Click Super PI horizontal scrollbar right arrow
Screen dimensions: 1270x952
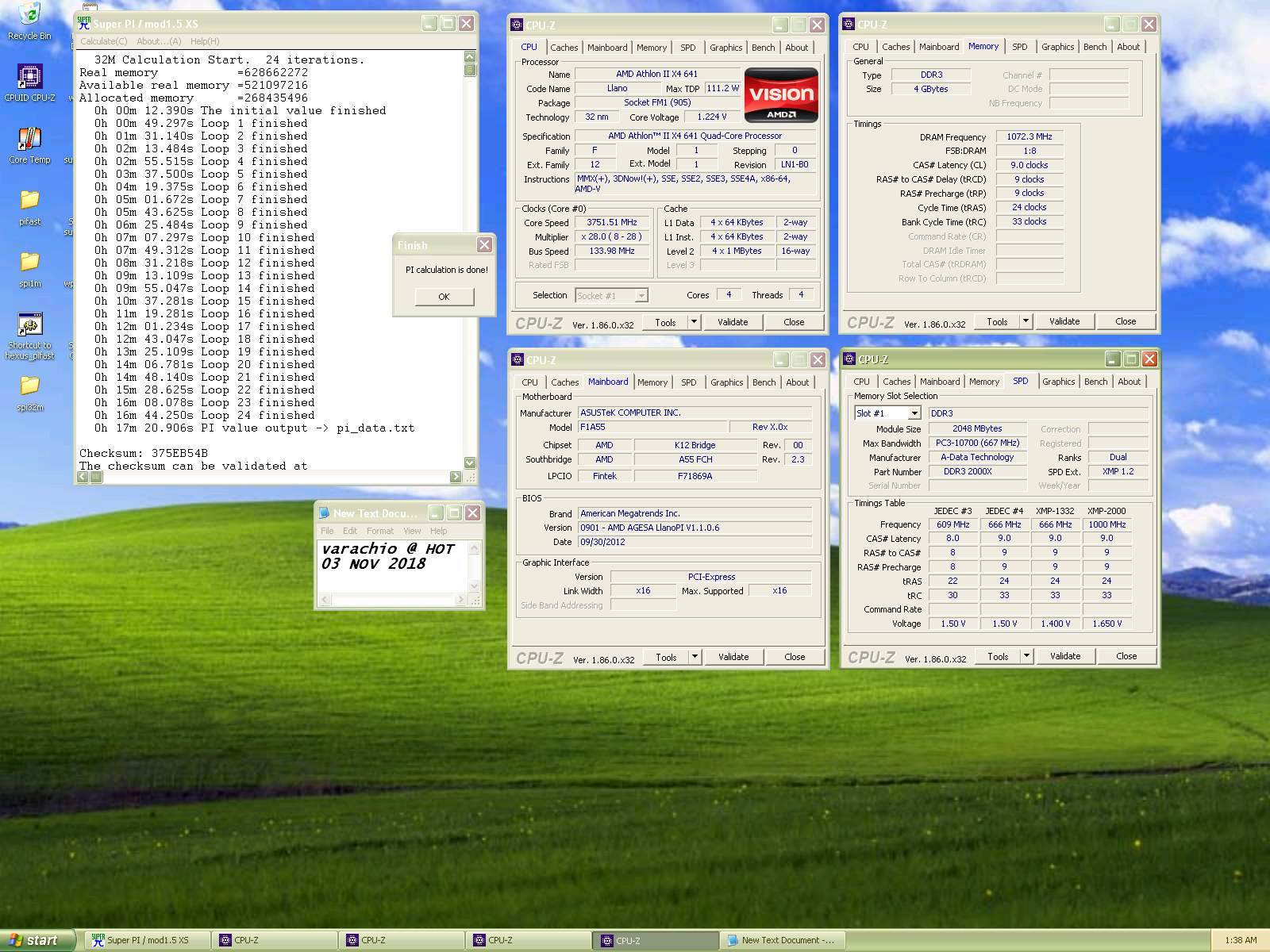click(x=456, y=477)
